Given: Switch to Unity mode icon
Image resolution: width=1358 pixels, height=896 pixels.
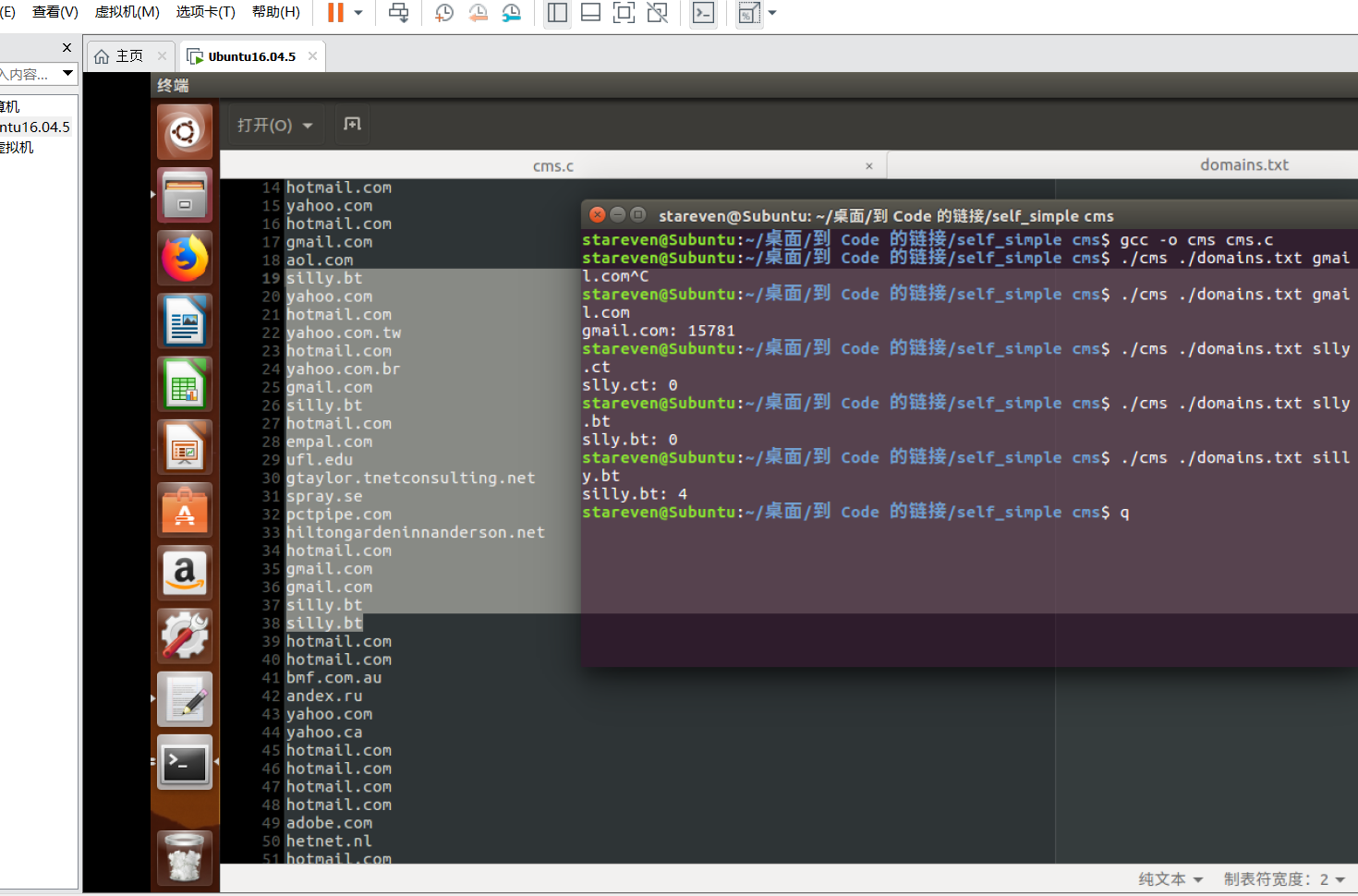Looking at the screenshot, I should tap(657, 13).
